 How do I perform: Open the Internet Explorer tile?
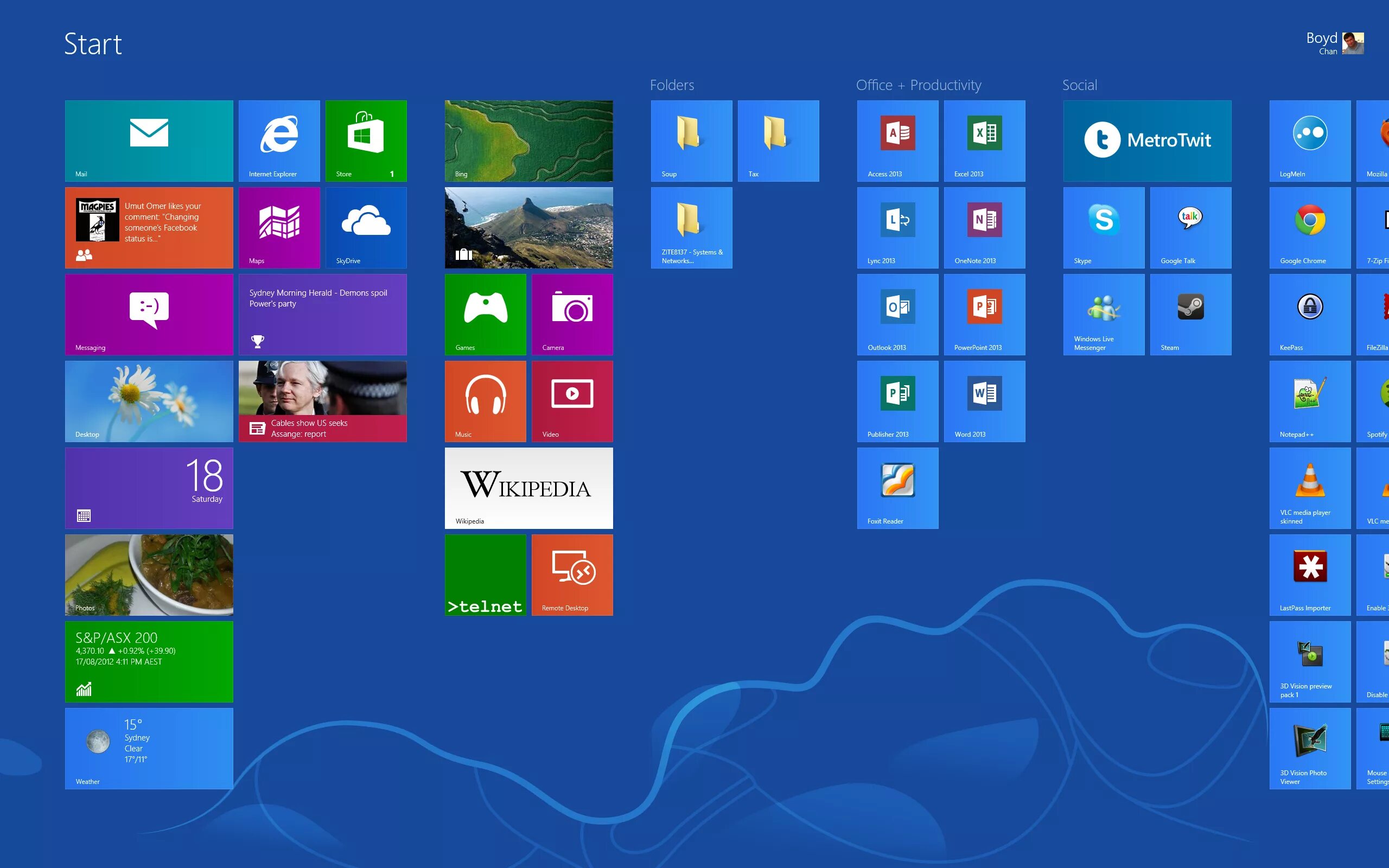point(279,141)
